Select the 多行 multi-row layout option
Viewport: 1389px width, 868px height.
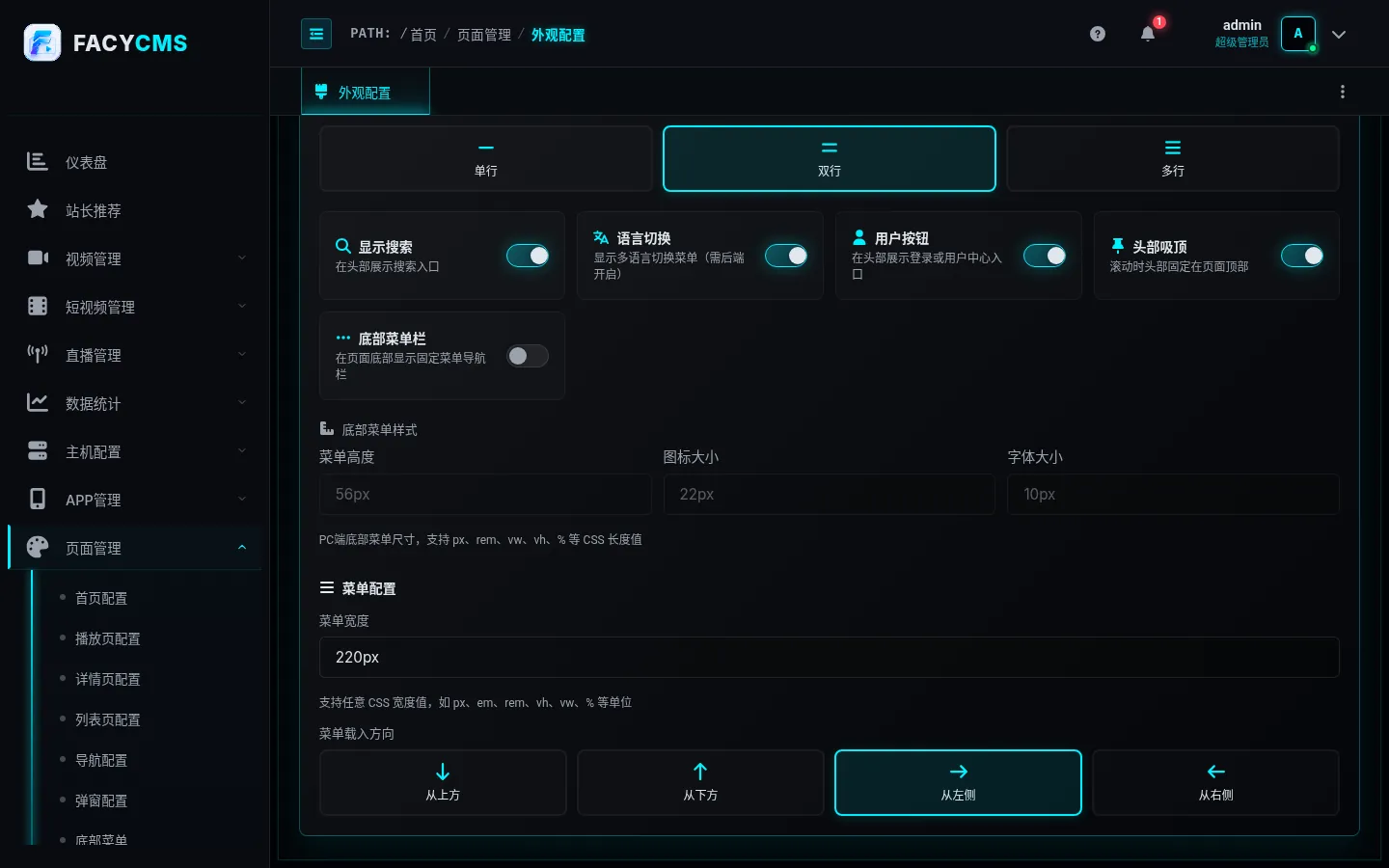pos(1173,158)
